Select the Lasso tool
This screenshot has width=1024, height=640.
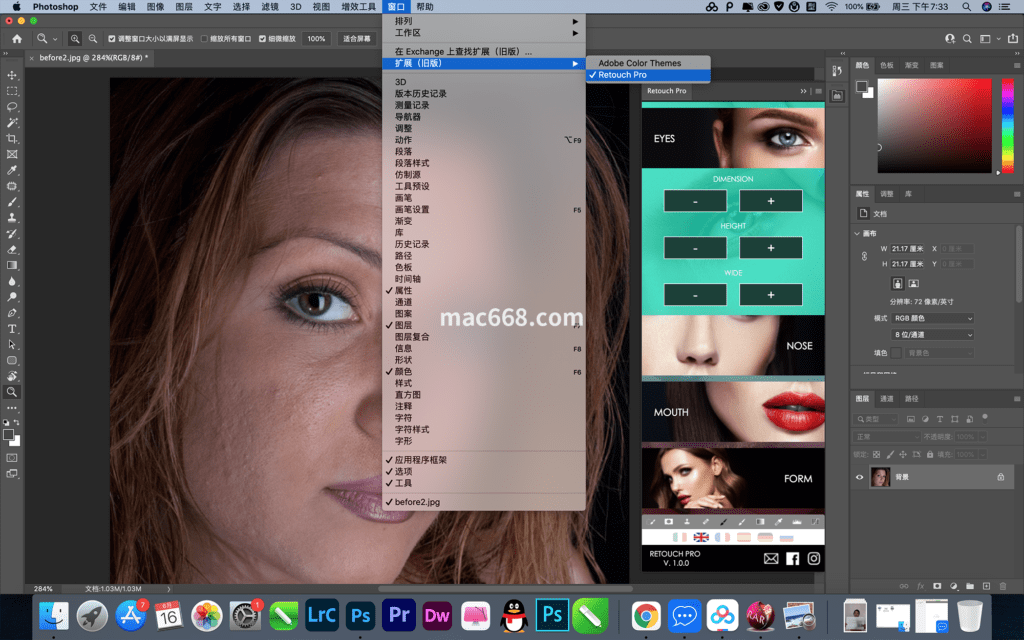[12, 106]
